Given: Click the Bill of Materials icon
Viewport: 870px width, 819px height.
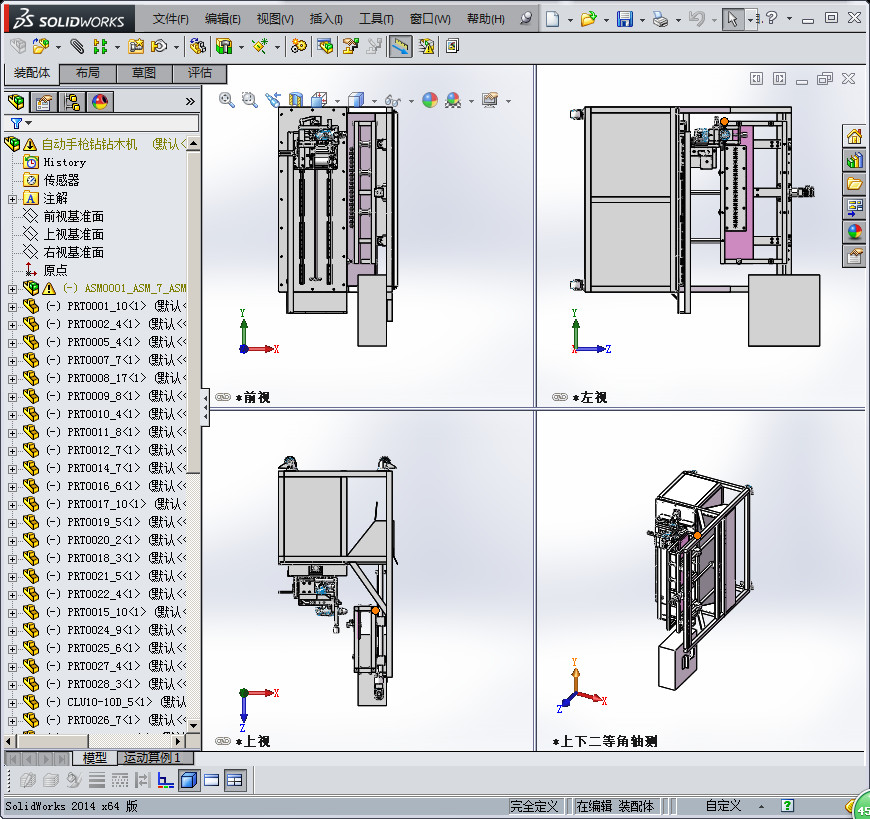Looking at the screenshot, I should [x=325, y=46].
